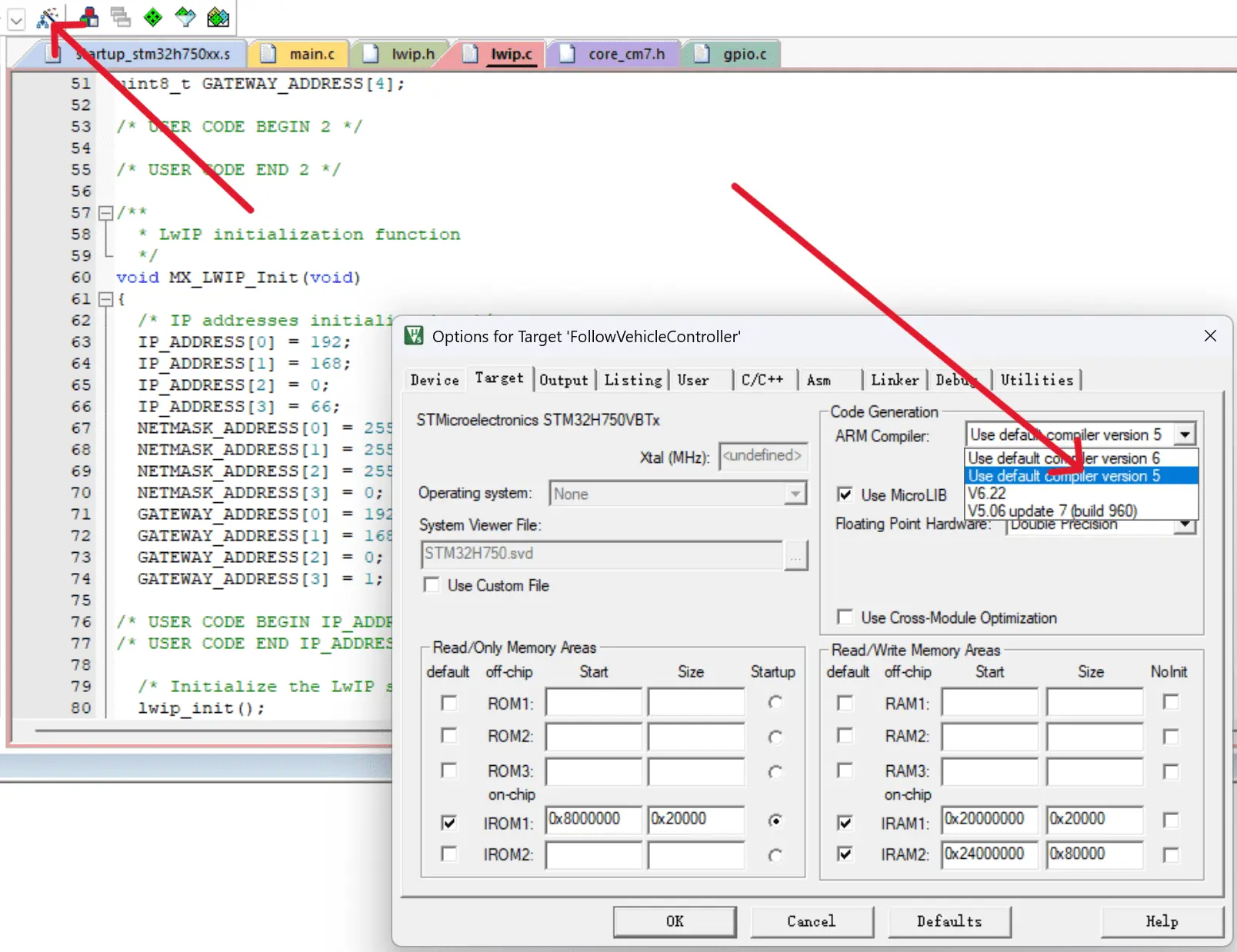
Task: Click the Xtal (MHz) input field
Action: tap(763, 456)
